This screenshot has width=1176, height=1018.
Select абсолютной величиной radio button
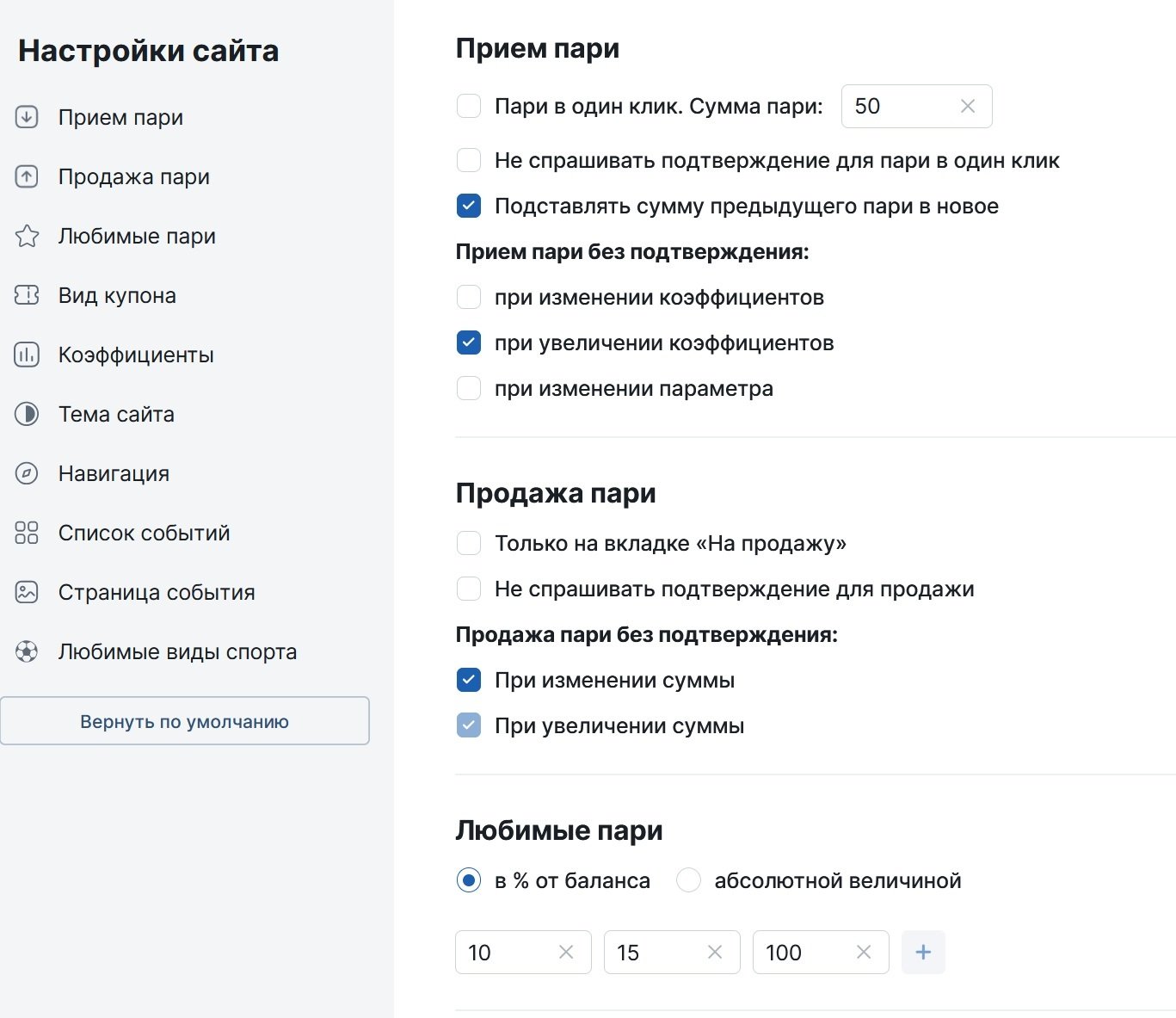tap(688, 880)
